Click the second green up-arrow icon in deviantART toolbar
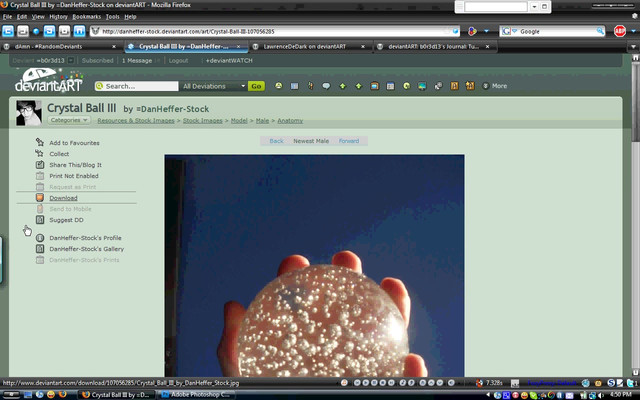The image size is (640, 400). tap(358, 86)
